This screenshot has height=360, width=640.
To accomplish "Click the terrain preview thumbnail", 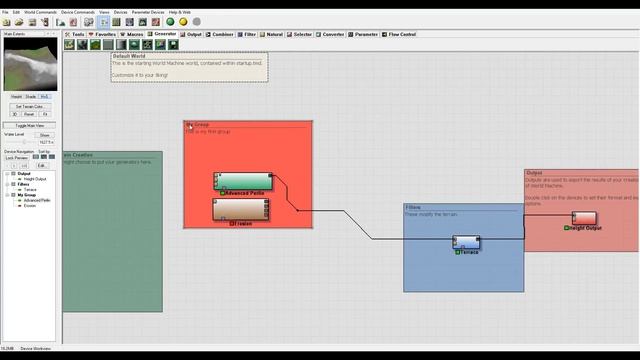I will pos(30,64).
